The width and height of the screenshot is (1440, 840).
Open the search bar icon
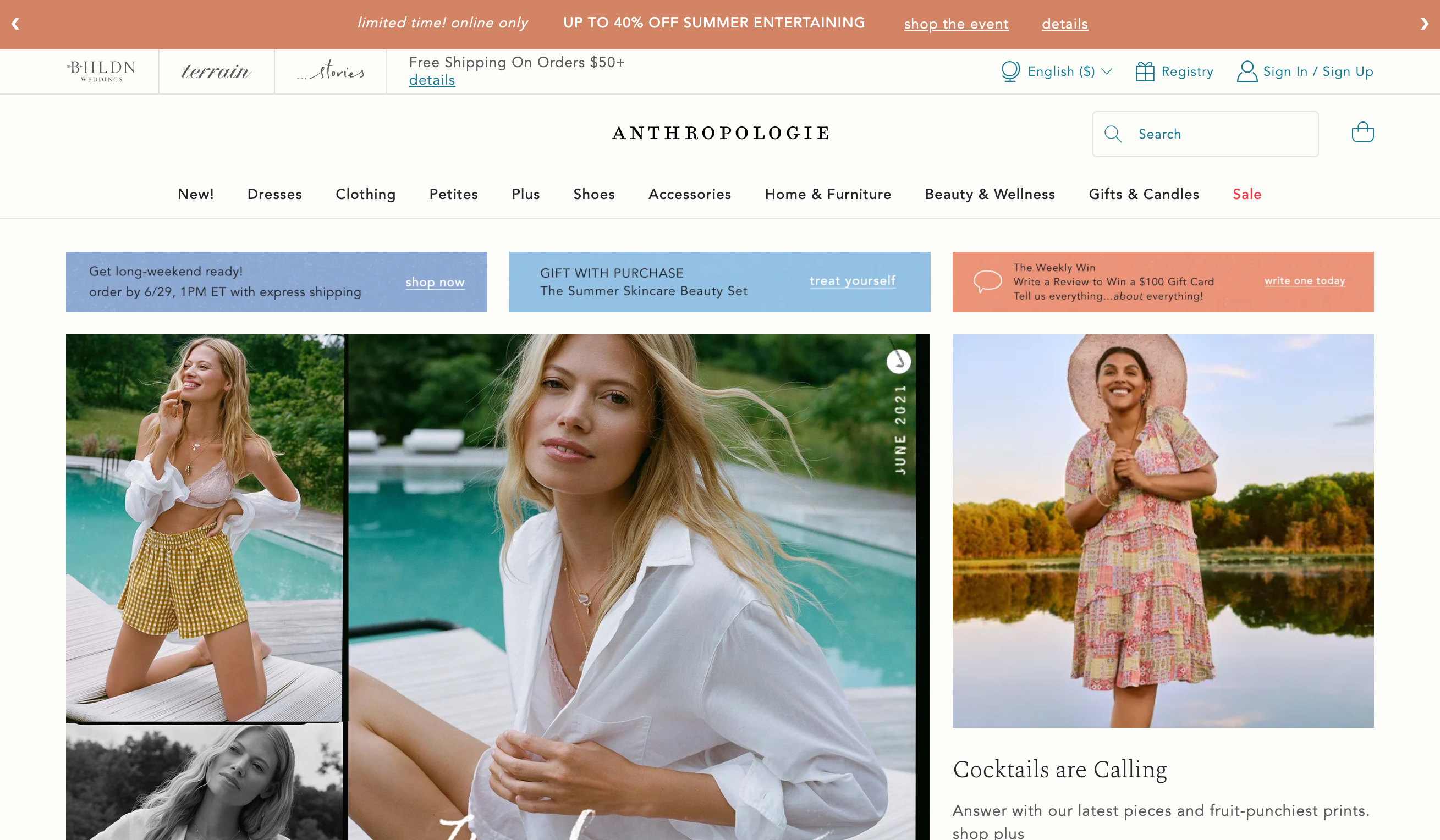[x=1113, y=133]
